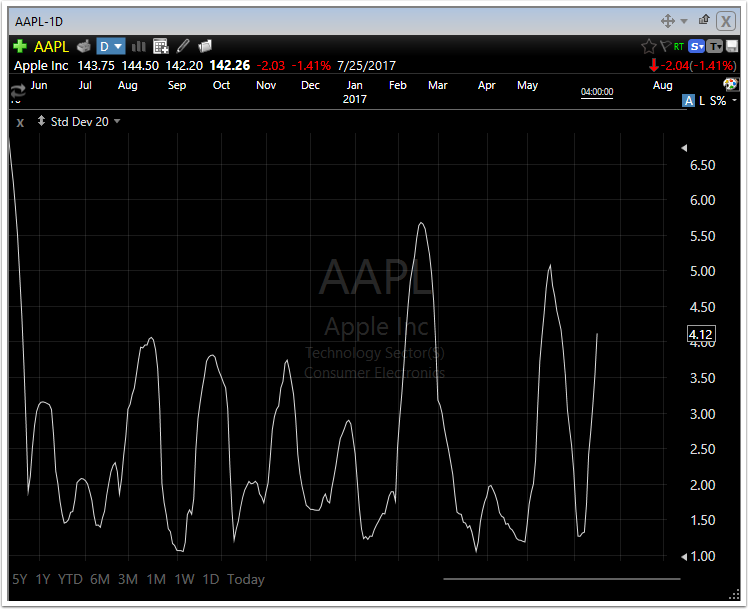Select the L logarithmic scale toggle

click(x=702, y=101)
